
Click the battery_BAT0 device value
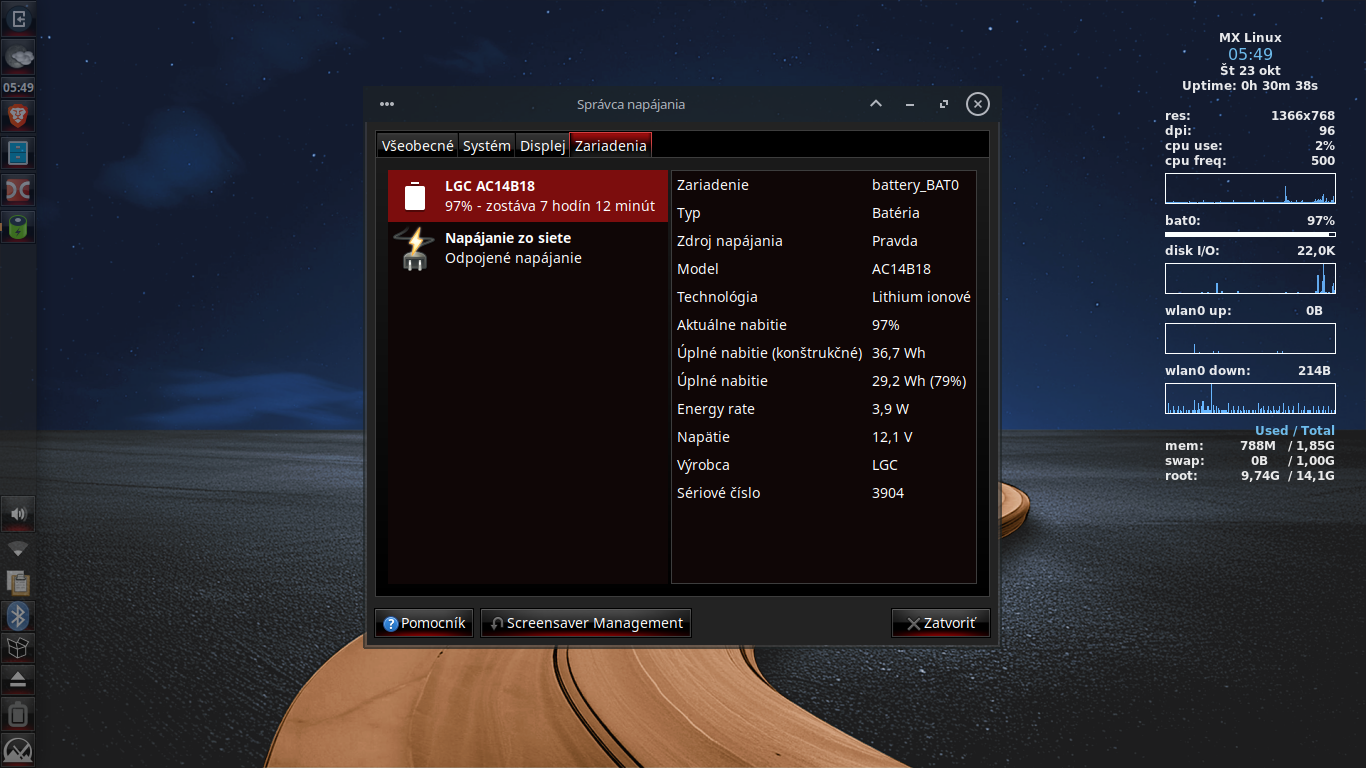point(915,185)
